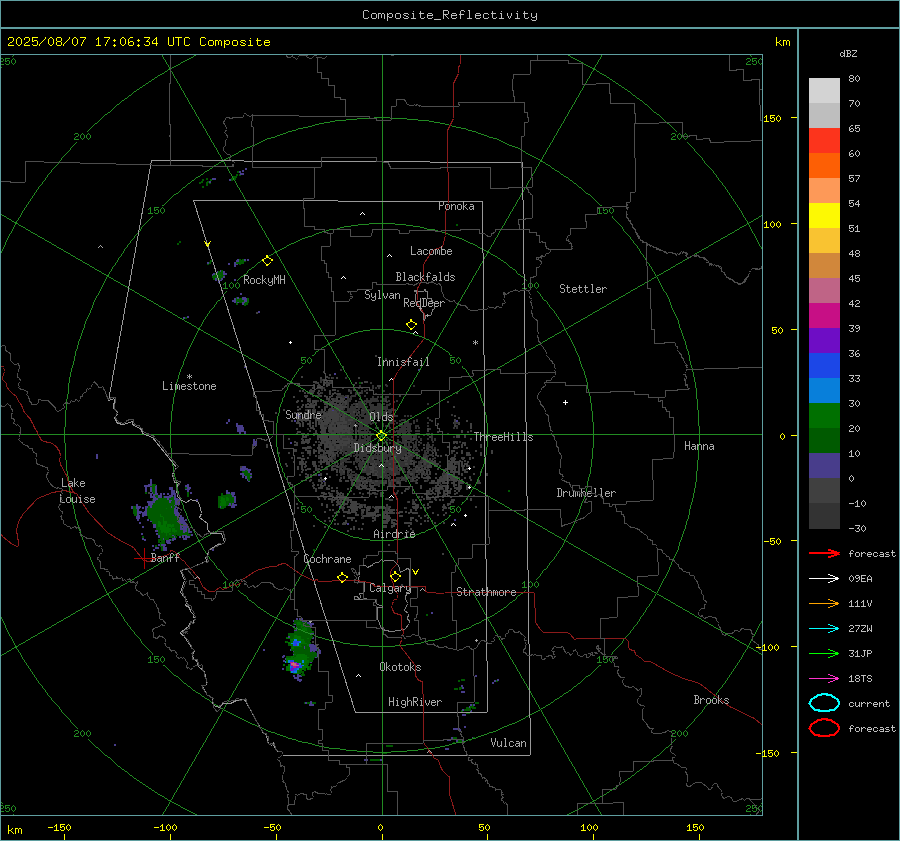The image size is (900, 841).
Task: Click the RockyMH label
Action: tap(264, 280)
